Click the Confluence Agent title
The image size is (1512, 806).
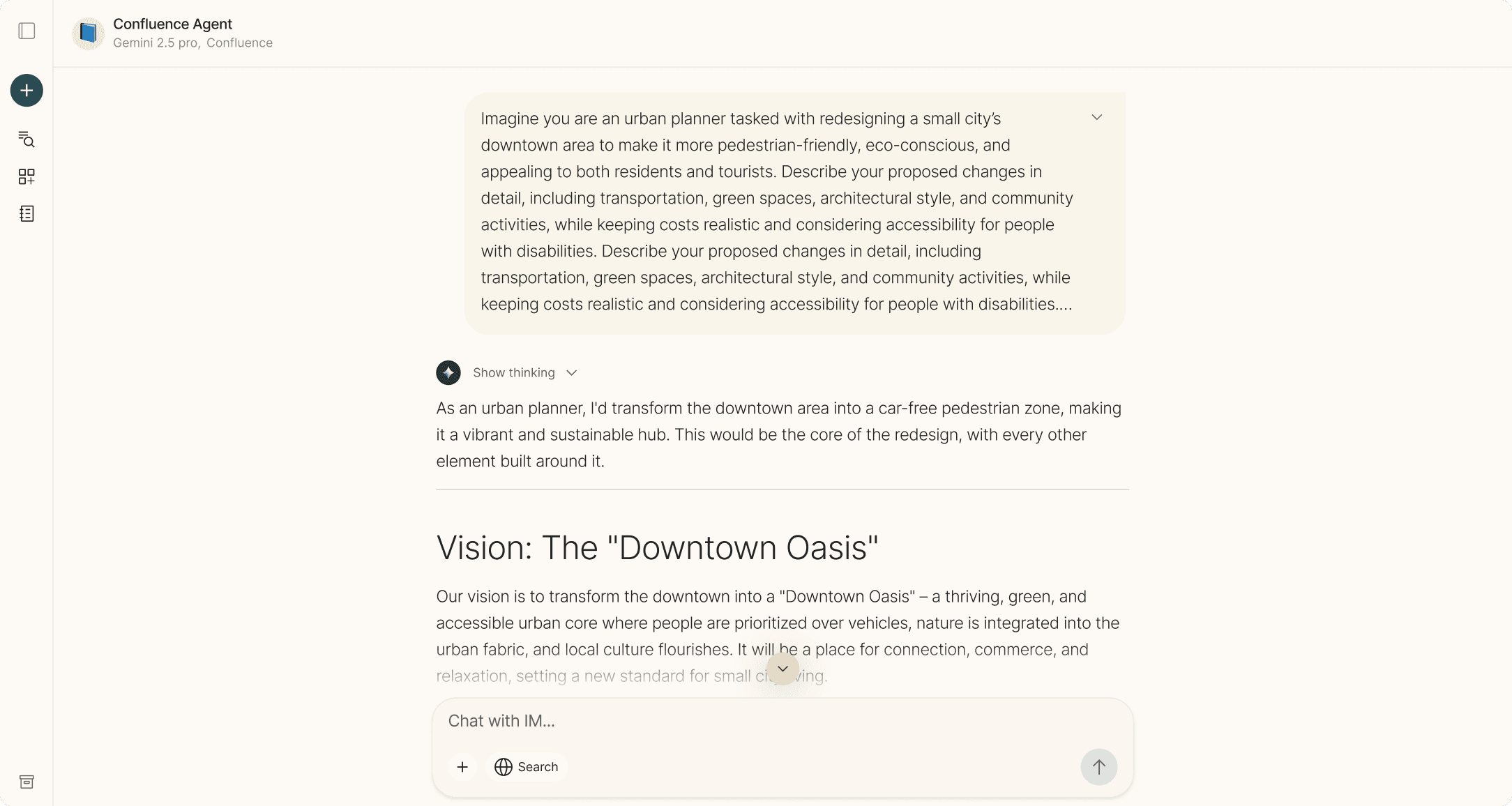[172, 24]
